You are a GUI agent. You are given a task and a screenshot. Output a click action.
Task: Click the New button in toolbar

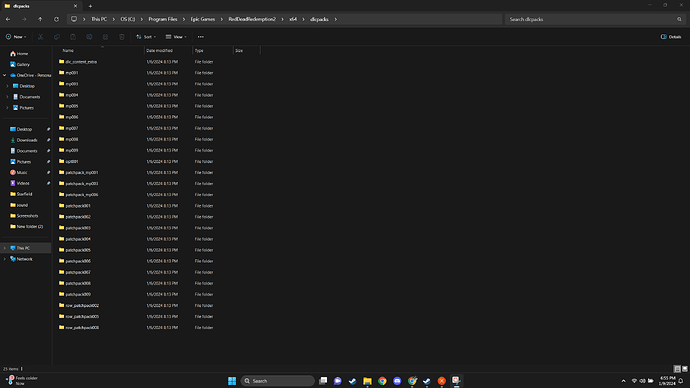point(16,37)
